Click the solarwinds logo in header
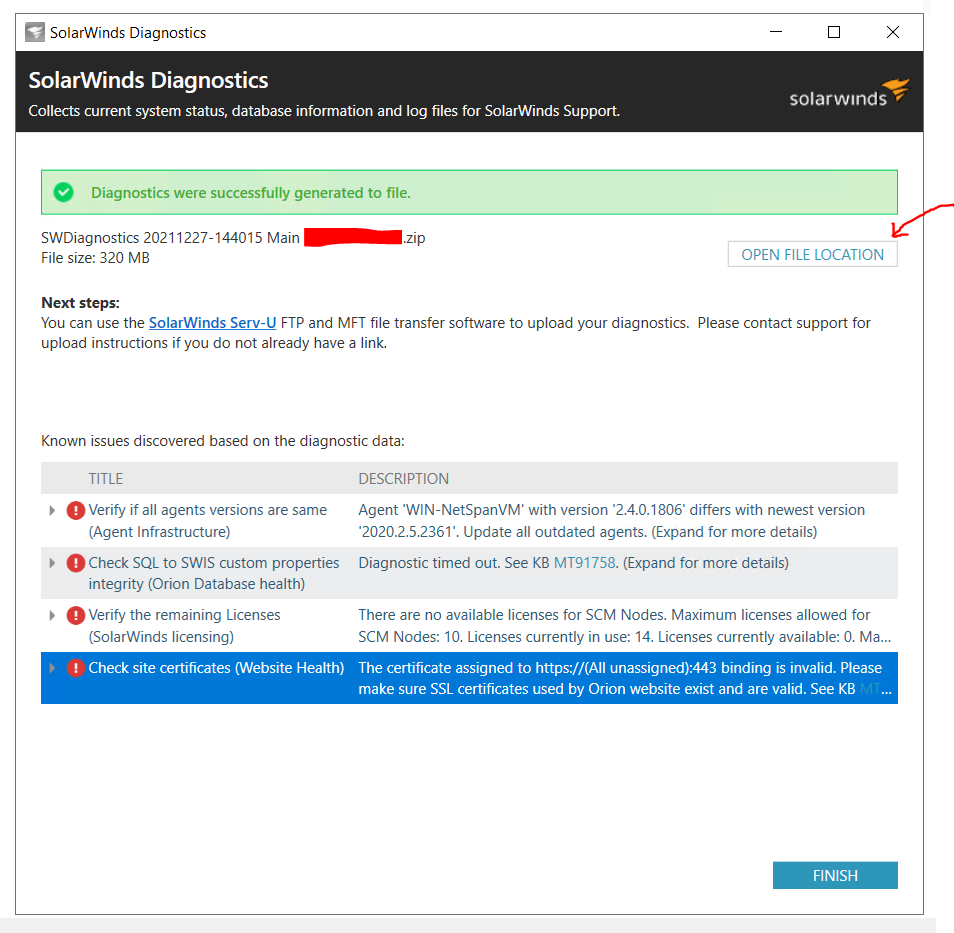The image size is (954, 933). (x=849, y=94)
